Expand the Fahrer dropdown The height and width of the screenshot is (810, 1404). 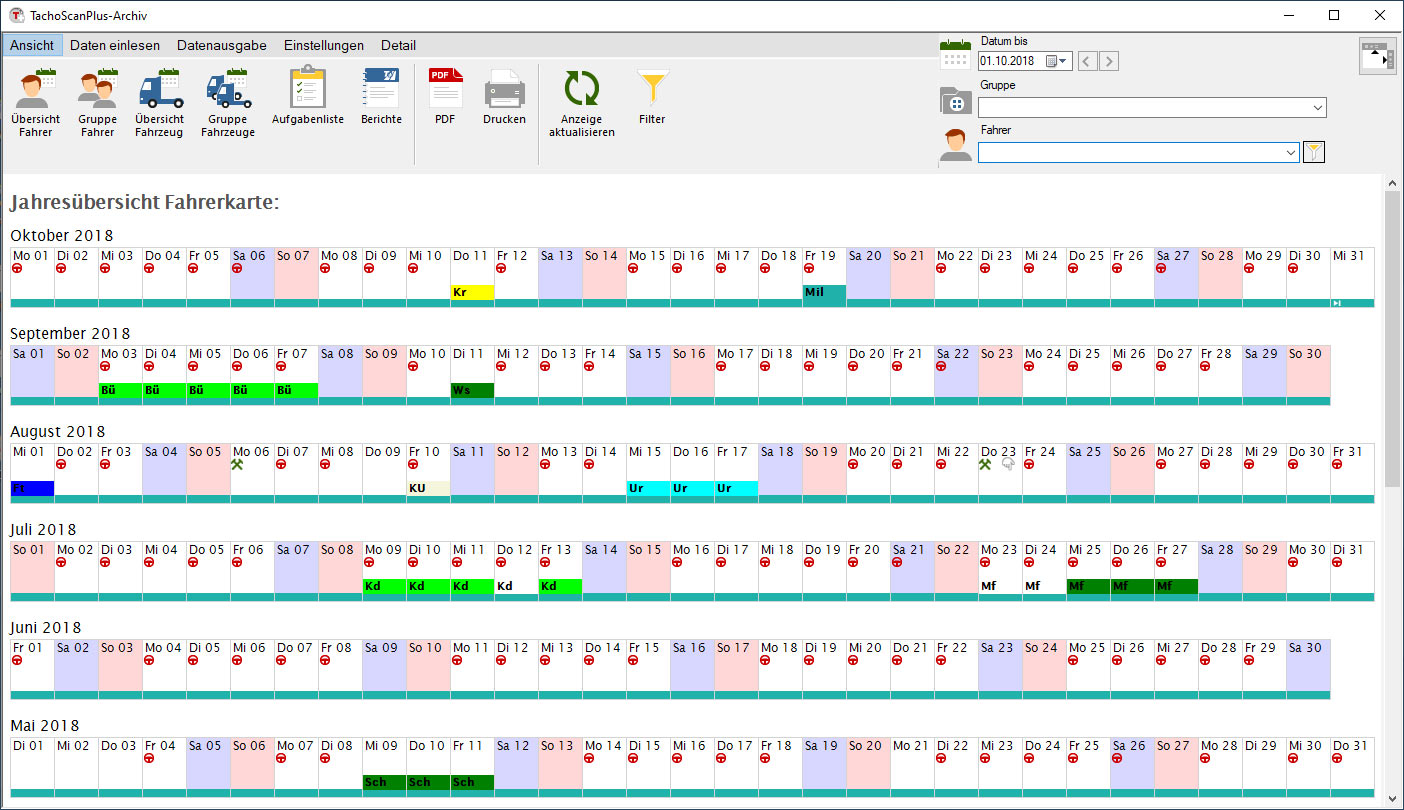coord(1290,152)
